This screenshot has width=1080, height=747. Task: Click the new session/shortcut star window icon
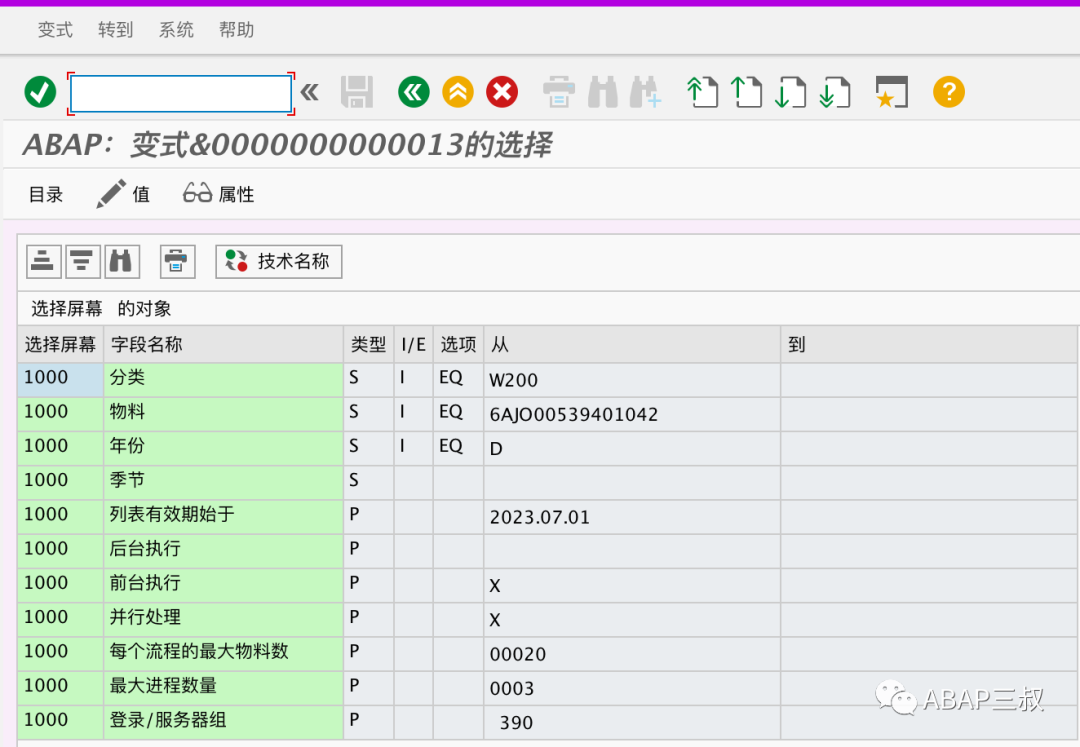click(x=891, y=92)
